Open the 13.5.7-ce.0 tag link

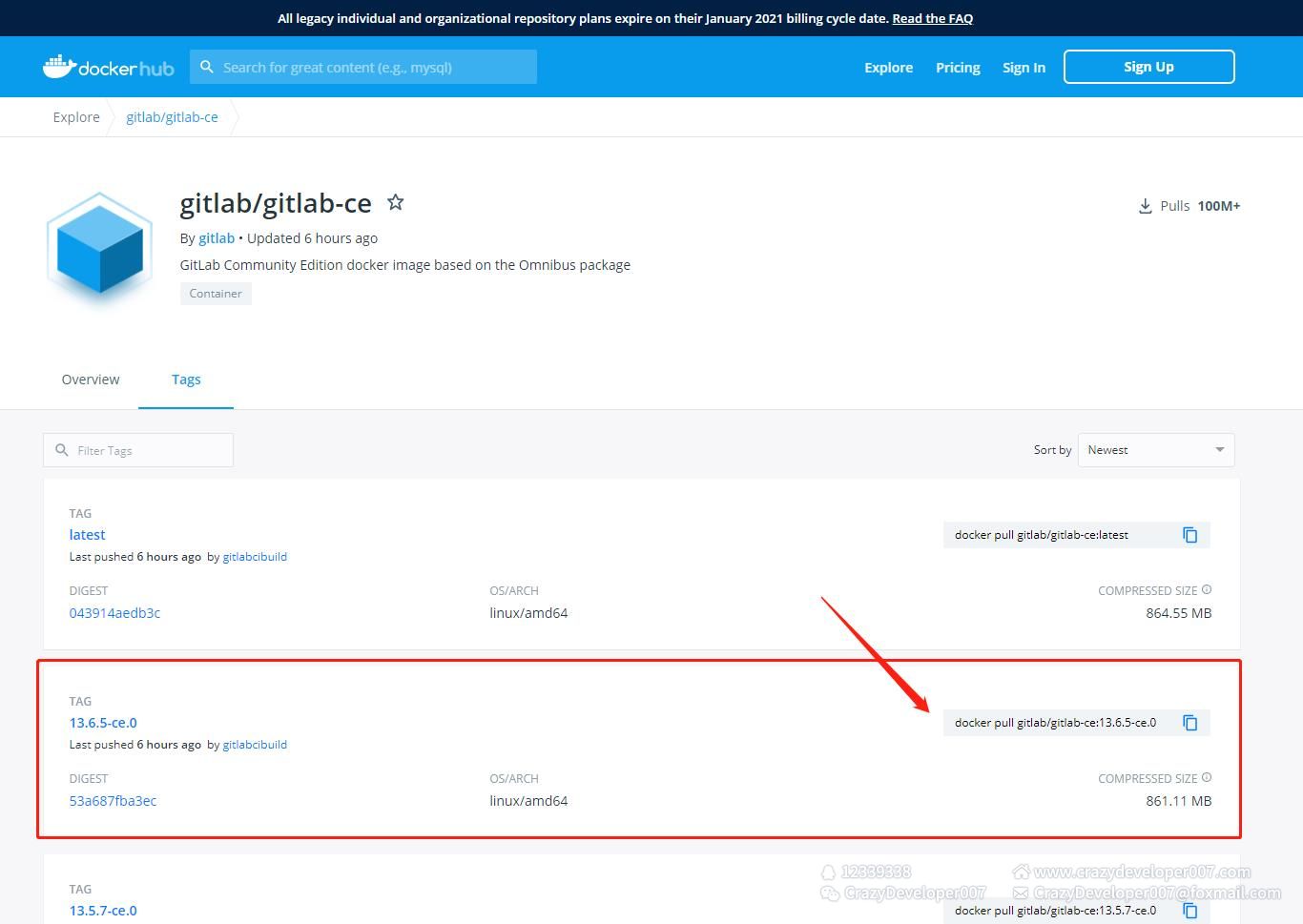[103, 911]
